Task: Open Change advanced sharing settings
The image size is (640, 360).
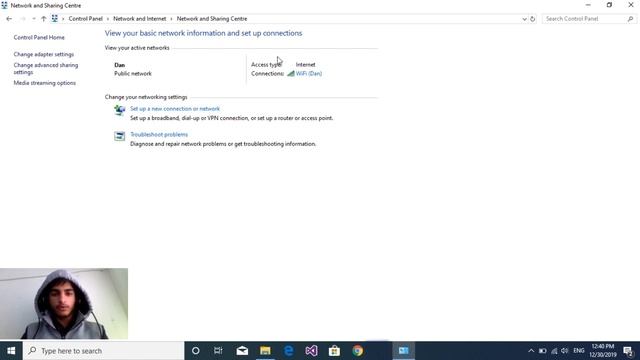Action: click(46, 69)
